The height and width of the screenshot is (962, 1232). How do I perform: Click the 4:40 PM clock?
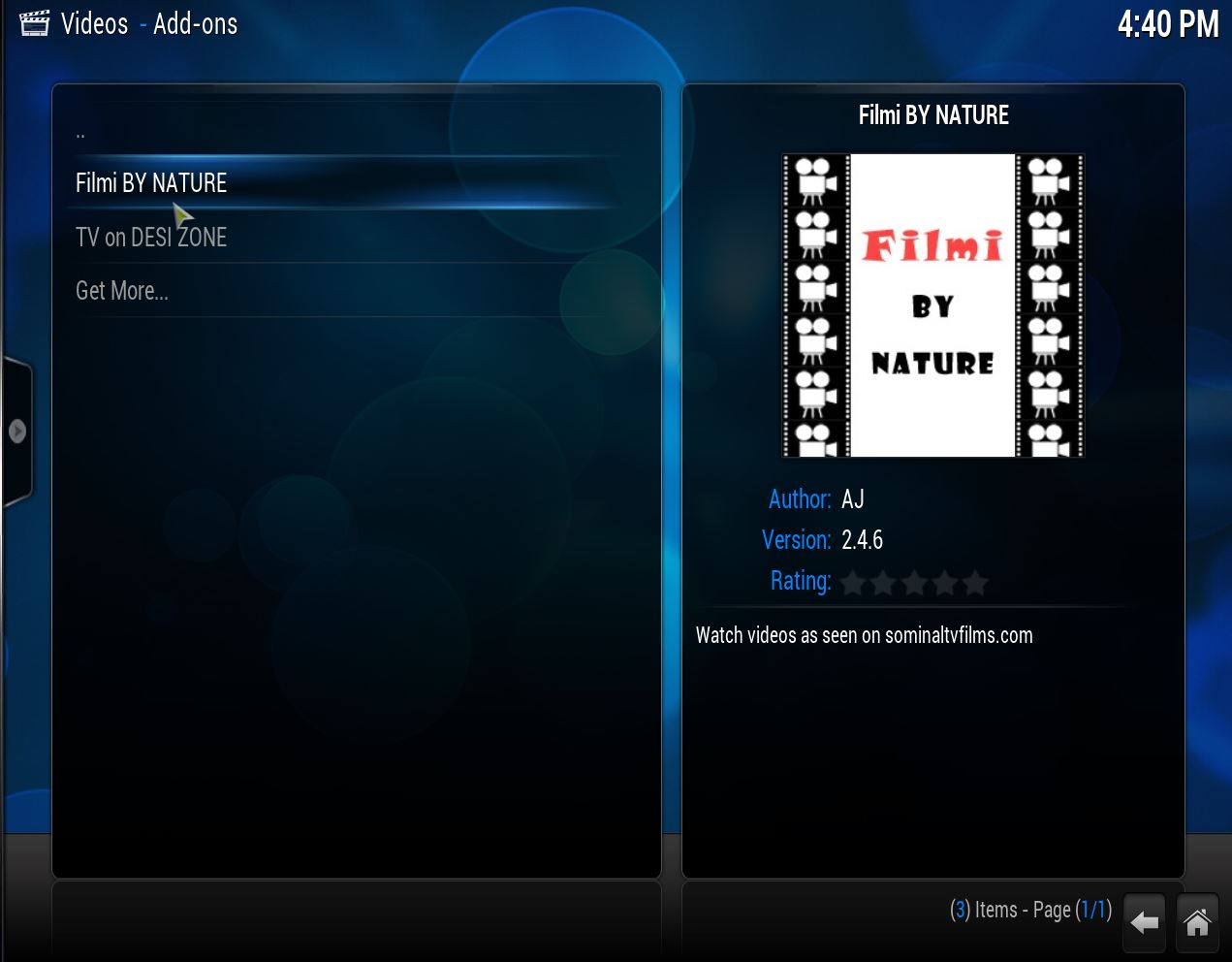[x=1168, y=24]
